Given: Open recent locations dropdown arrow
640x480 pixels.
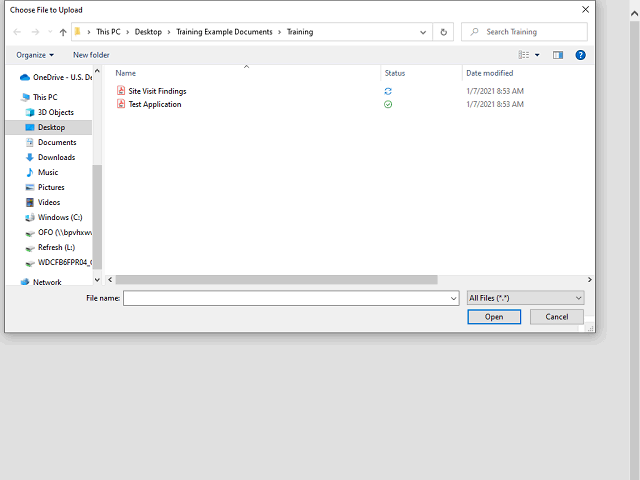Looking at the screenshot, I should [x=50, y=32].
